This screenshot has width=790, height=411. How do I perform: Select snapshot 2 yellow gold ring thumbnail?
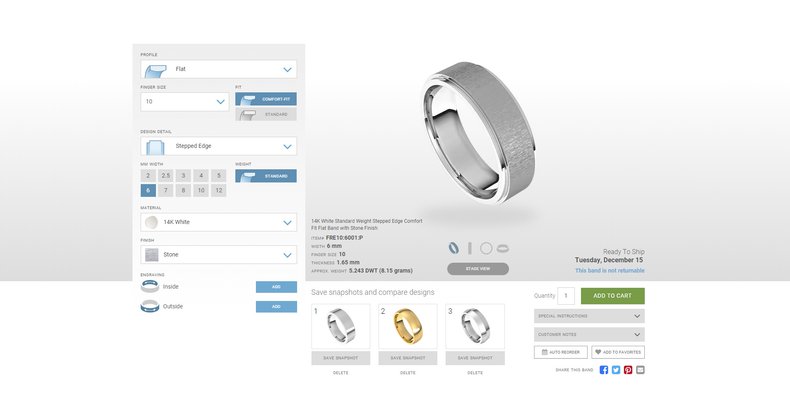[x=408, y=326]
